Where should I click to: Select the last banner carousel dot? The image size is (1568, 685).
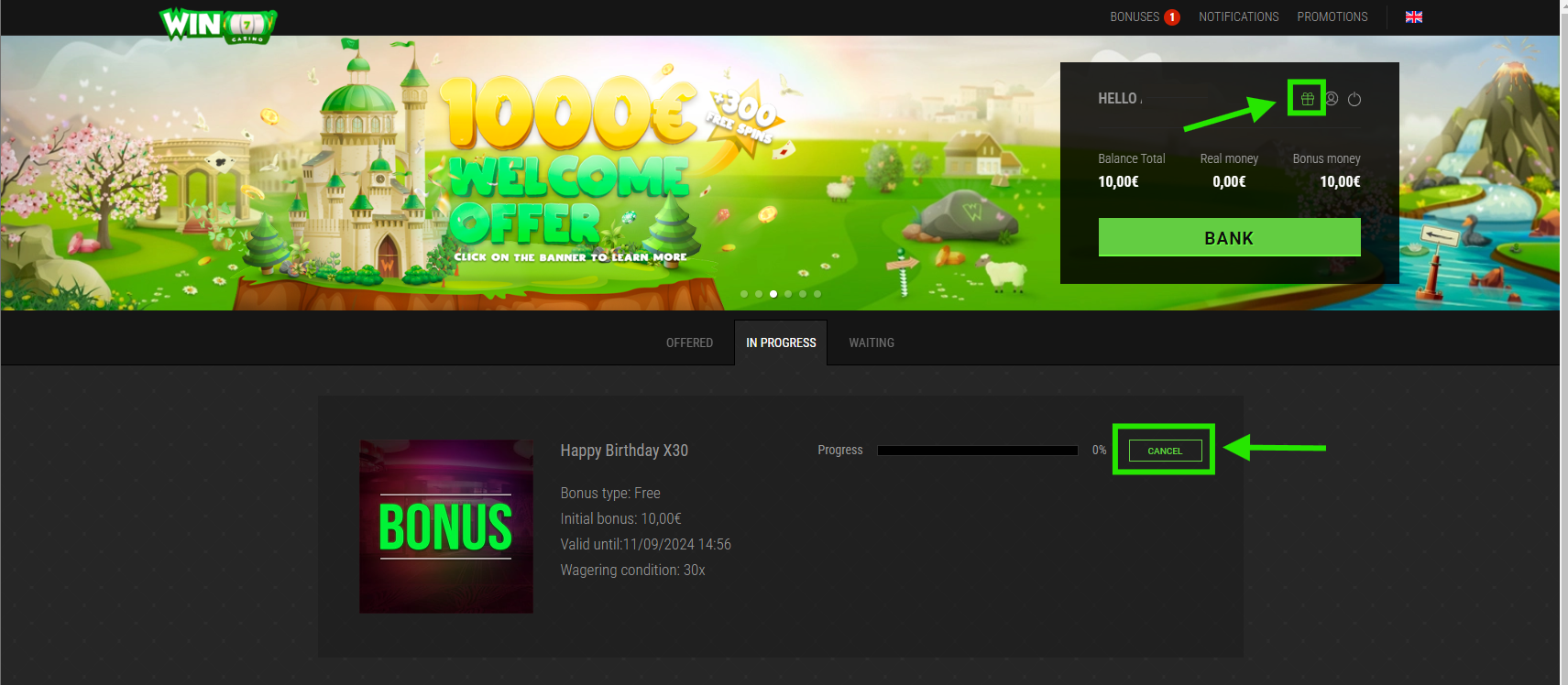pos(817,294)
